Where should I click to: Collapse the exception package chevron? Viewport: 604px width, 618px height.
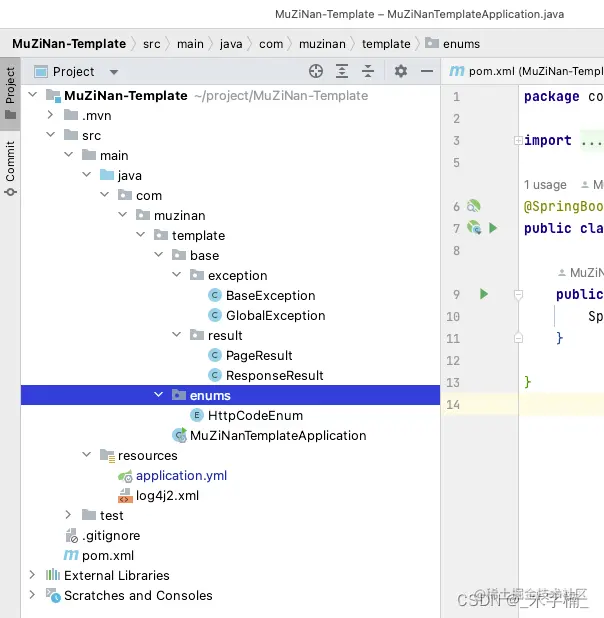(177, 275)
